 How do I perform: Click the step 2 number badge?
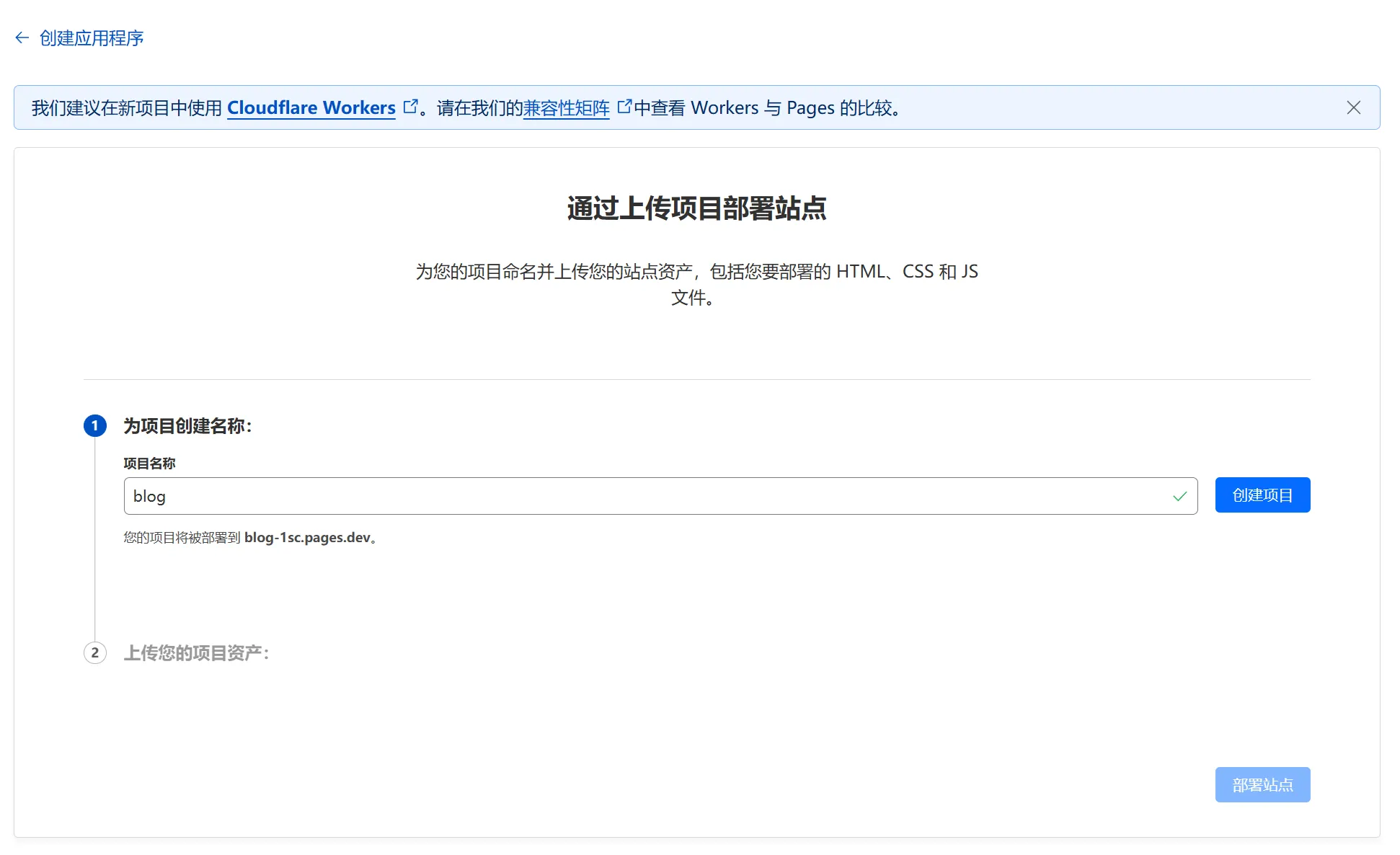(x=95, y=653)
